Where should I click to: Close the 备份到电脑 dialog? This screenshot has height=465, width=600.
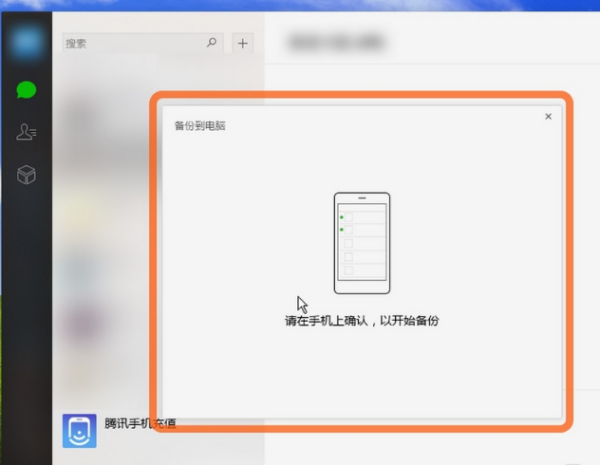[x=548, y=117]
